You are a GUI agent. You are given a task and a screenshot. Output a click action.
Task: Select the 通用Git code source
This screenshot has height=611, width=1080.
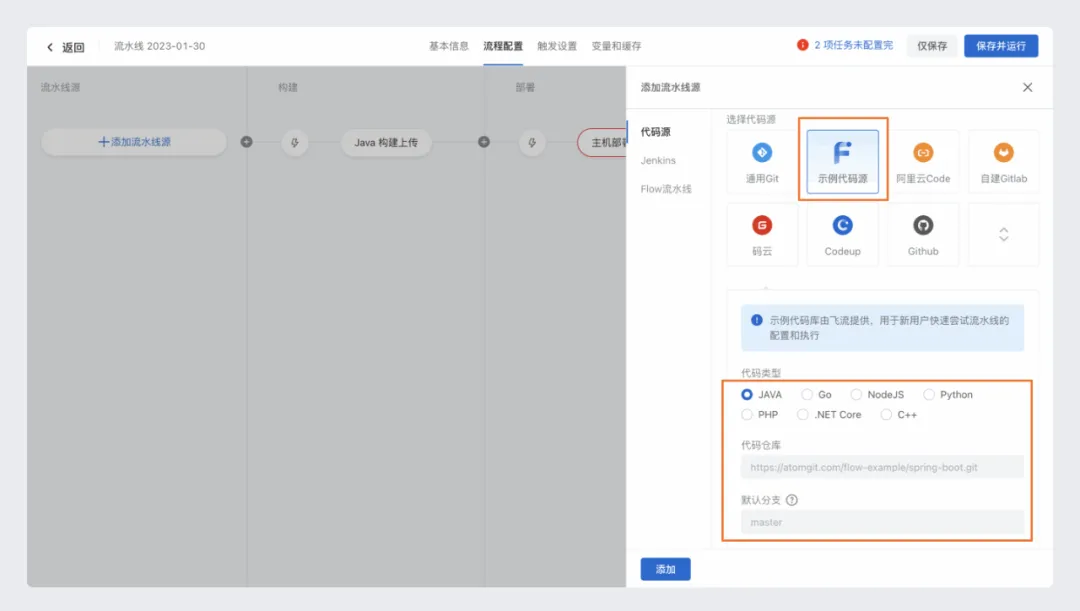point(762,161)
